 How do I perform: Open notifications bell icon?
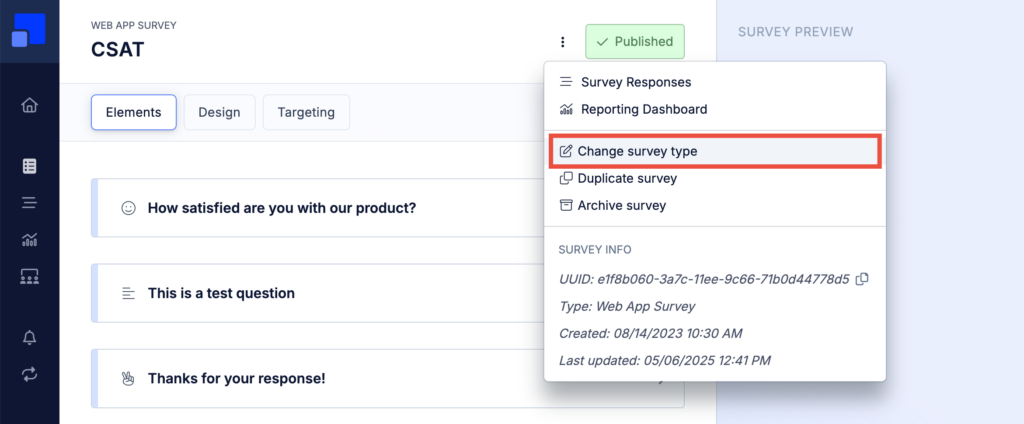pos(29,338)
